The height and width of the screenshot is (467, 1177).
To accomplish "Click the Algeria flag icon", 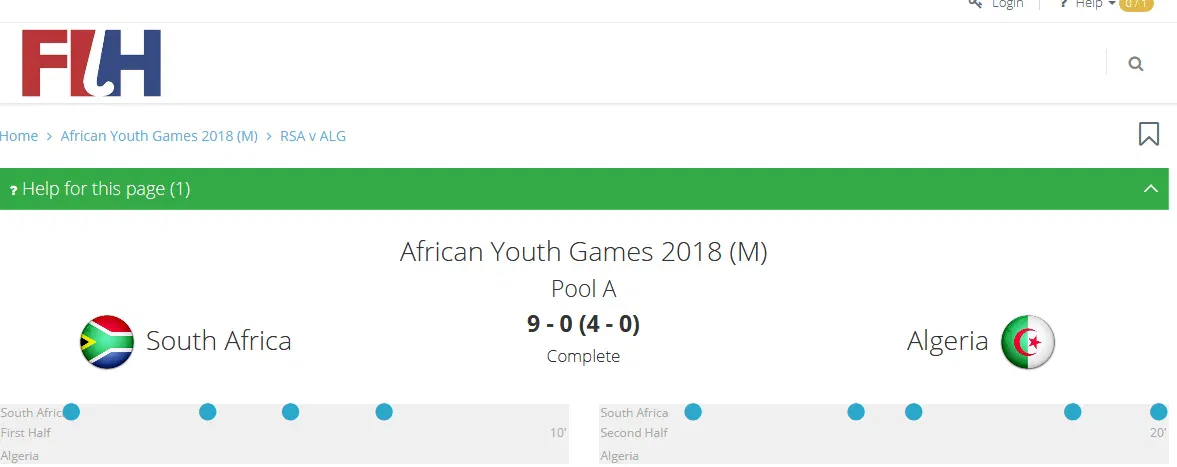I will pyautogui.click(x=1028, y=342).
